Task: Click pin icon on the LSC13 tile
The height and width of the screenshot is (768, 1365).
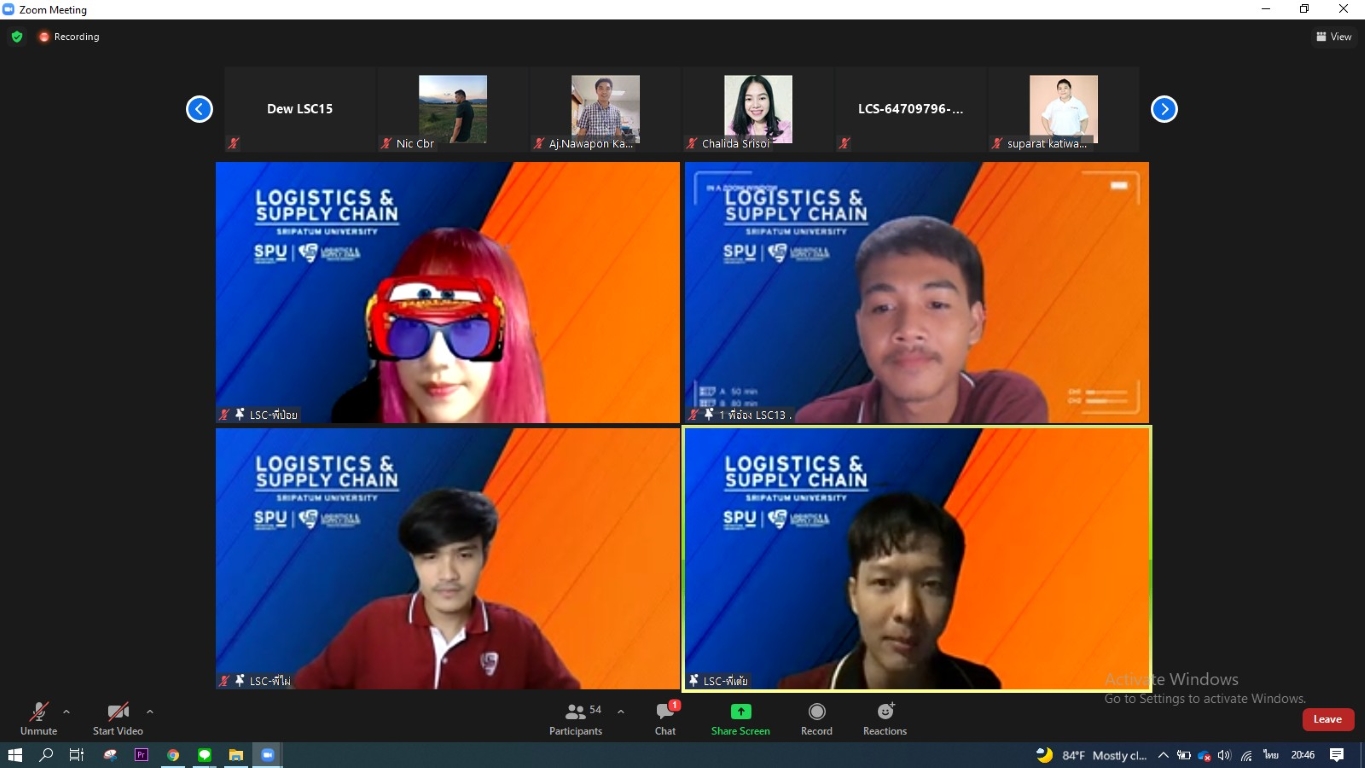Action: (x=708, y=414)
